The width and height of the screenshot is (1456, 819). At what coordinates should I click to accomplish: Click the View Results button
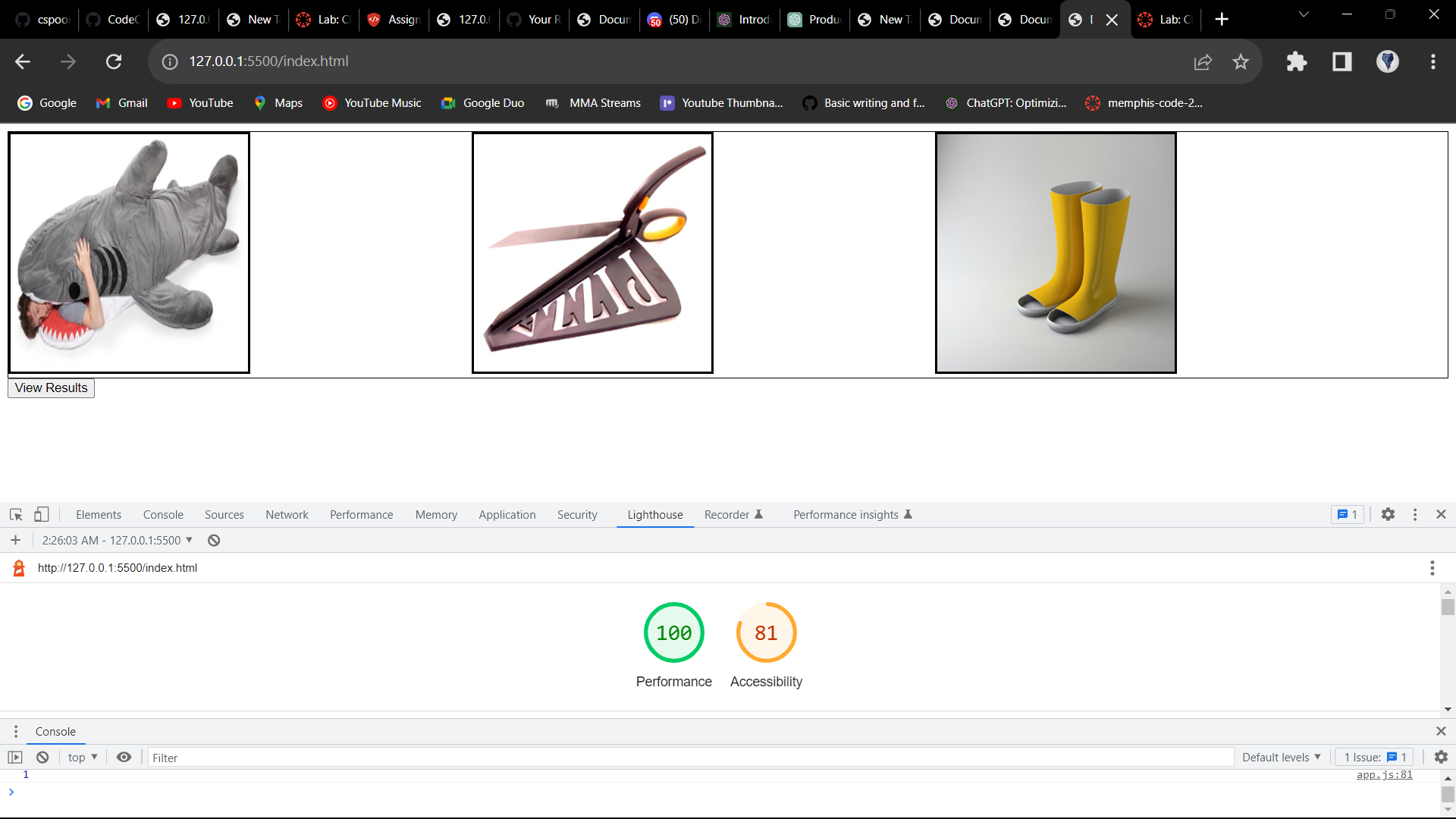pos(51,388)
